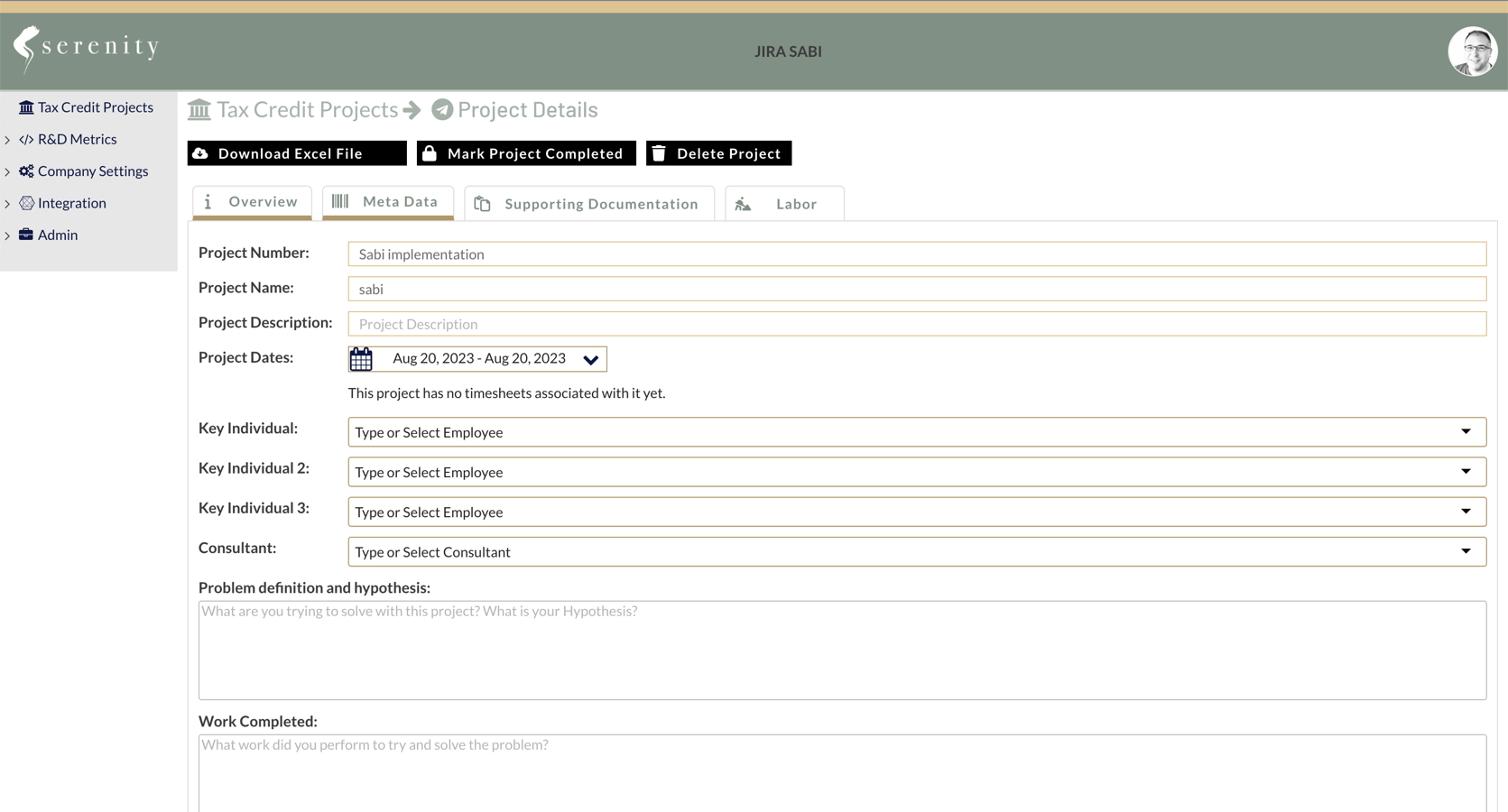Click the R&D Metrics code icon
Screen dimensions: 1508x812
tap(26, 140)
